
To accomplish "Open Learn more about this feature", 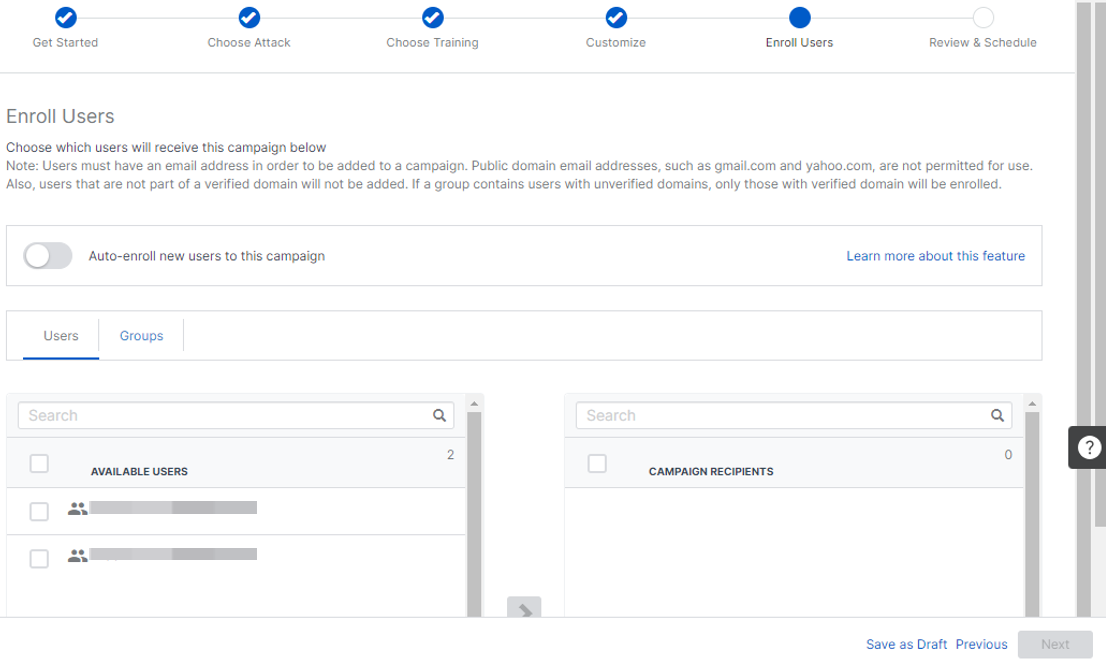I will click(x=935, y=256).
